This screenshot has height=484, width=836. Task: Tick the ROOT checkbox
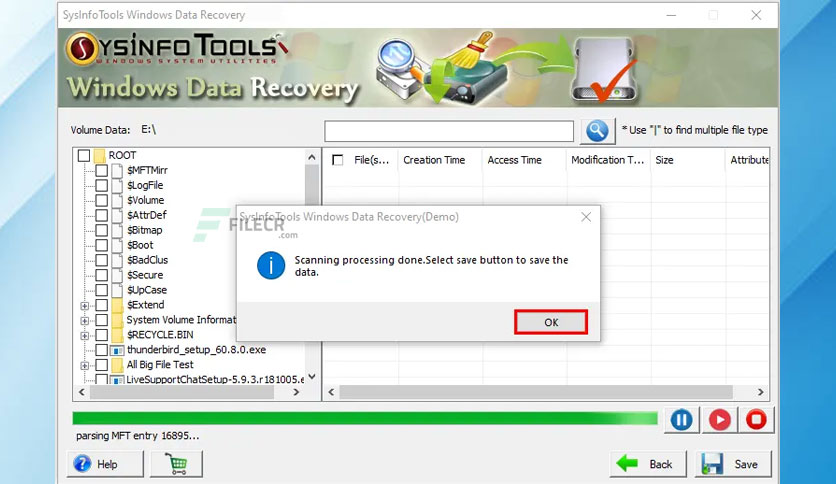(x=84, y=156)
